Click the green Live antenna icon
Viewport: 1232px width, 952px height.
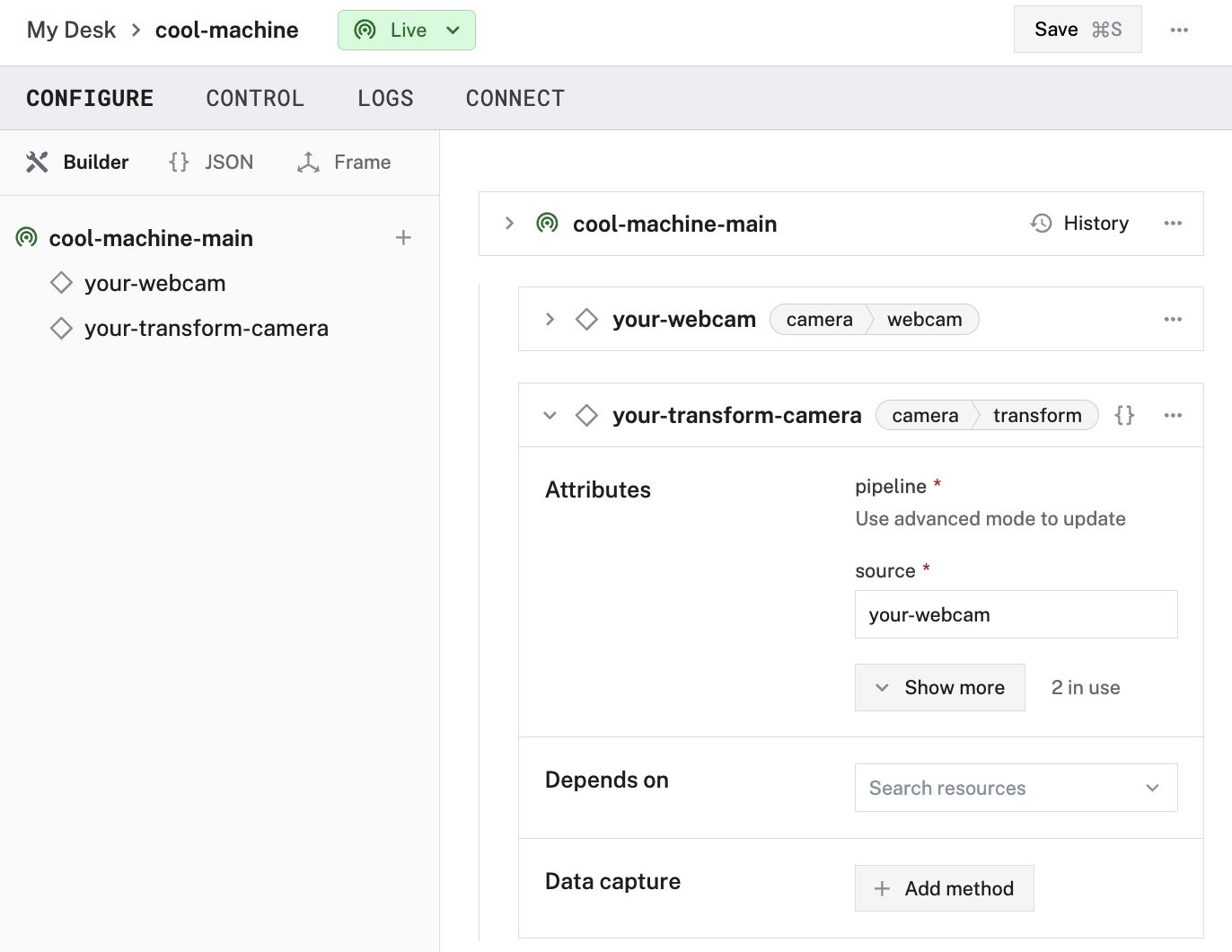[364, 30]
